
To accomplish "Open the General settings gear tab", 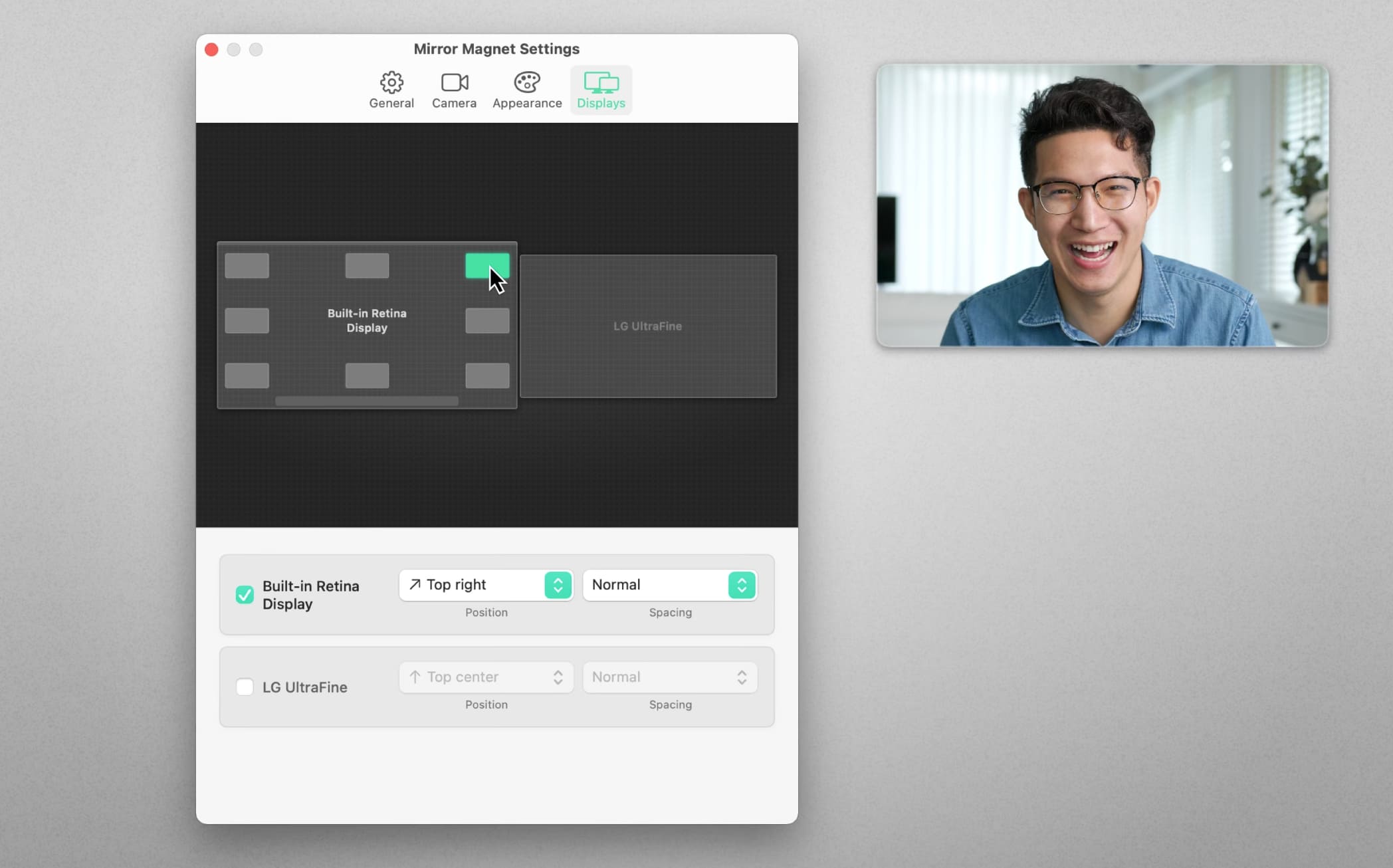I will pyautogui.click(x=391, y=90).
